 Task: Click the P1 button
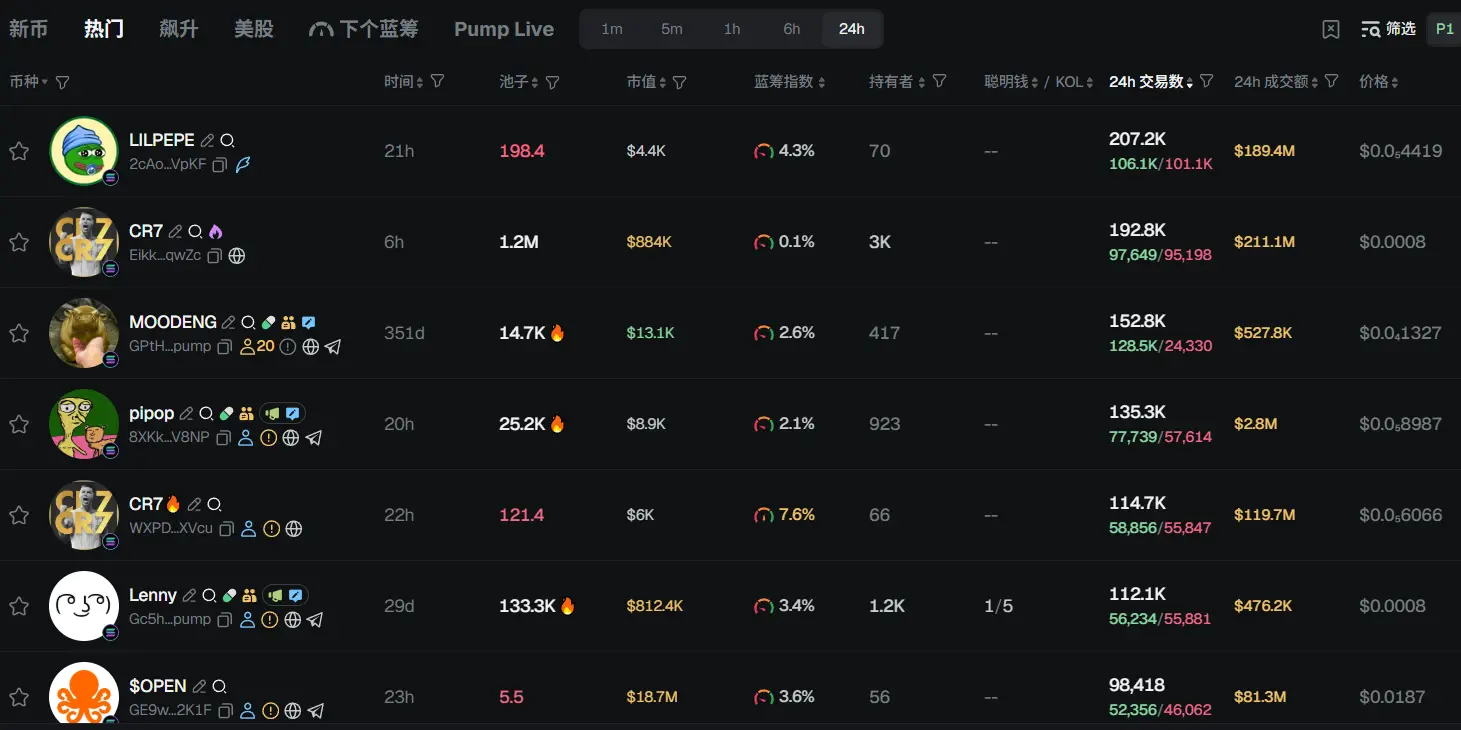pos(1444,29)
